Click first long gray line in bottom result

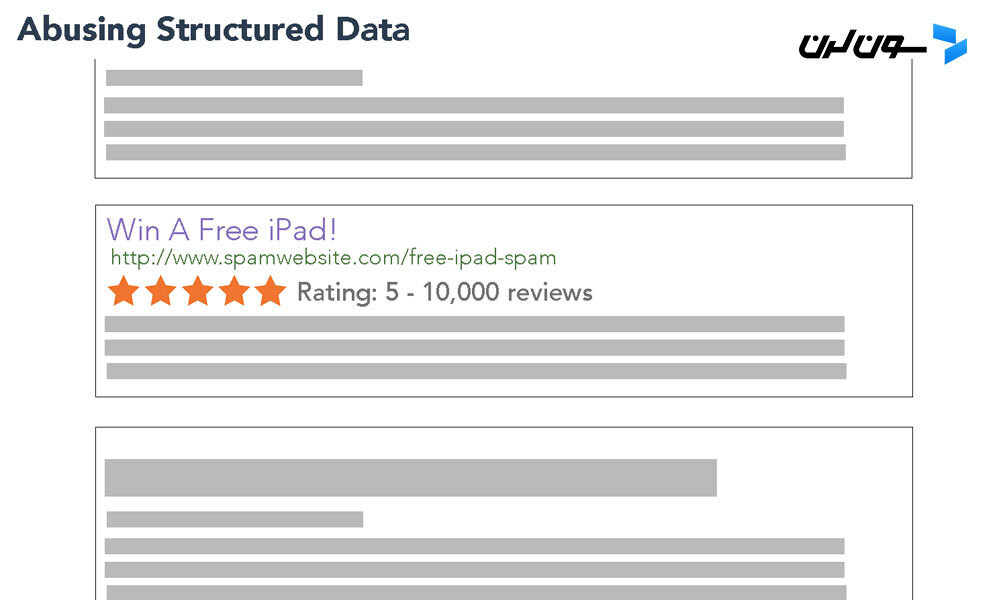point(474,546)
